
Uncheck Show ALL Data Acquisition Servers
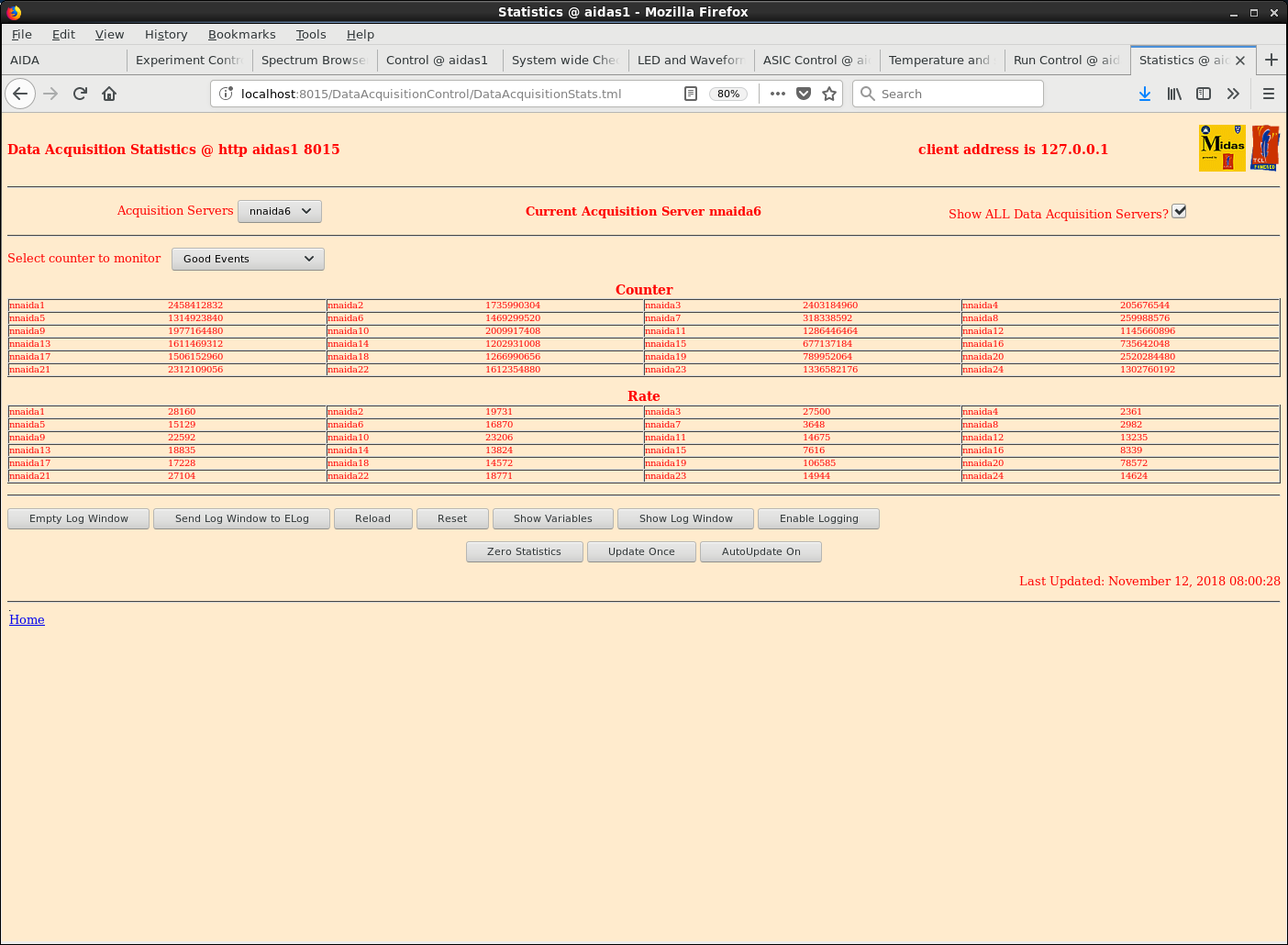pyautogui.click(x=1180, y=211)
